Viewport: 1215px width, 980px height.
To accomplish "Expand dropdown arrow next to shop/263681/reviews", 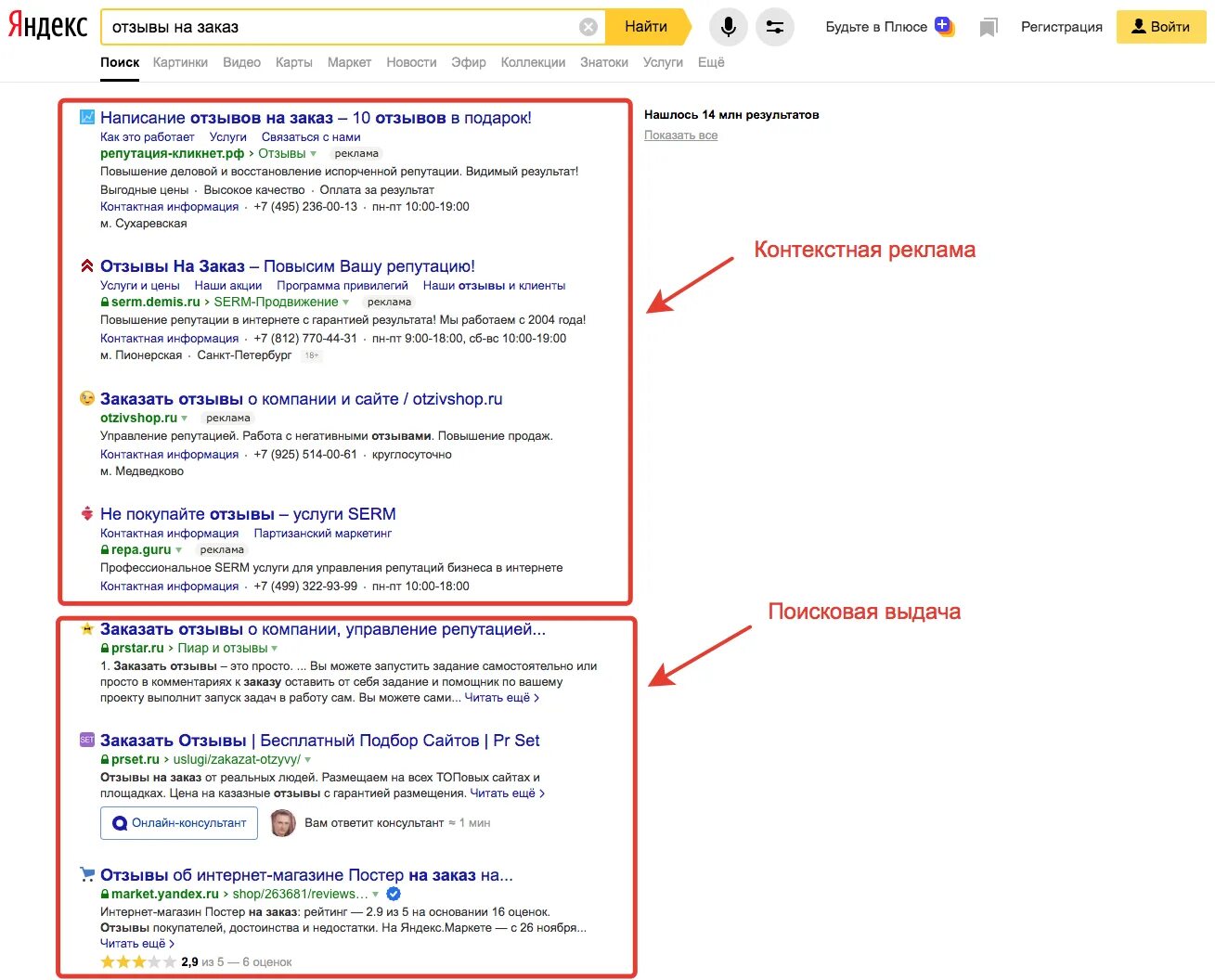I will click(376, 895).
